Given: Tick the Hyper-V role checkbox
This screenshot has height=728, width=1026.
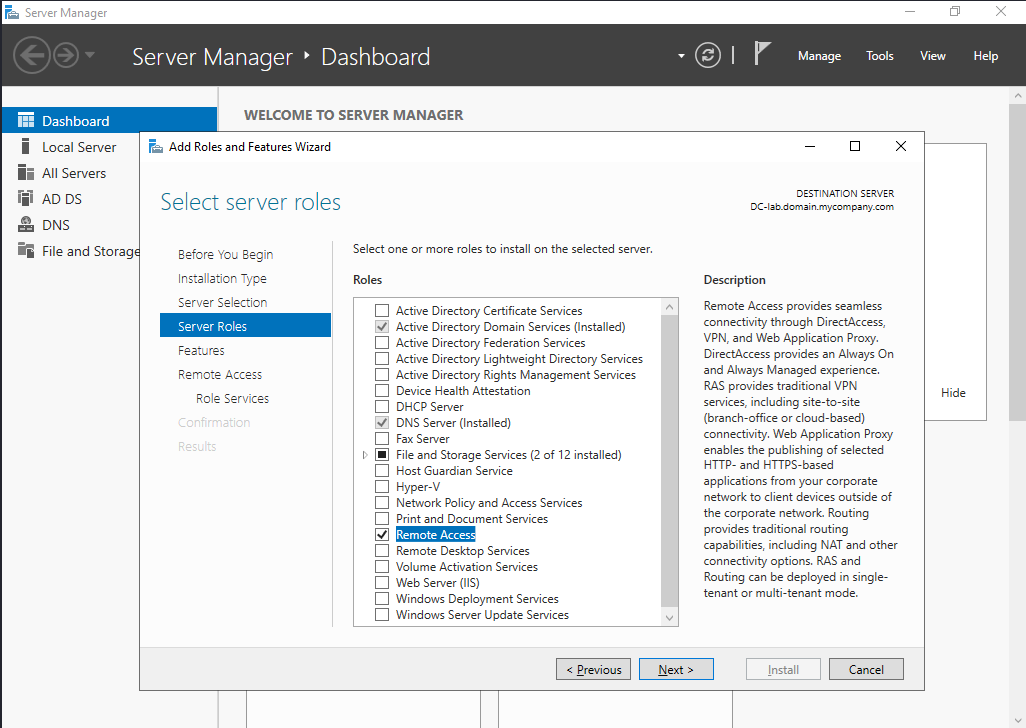Looking at the screenshot, I should pyautogui.click(x=382, y=487).
